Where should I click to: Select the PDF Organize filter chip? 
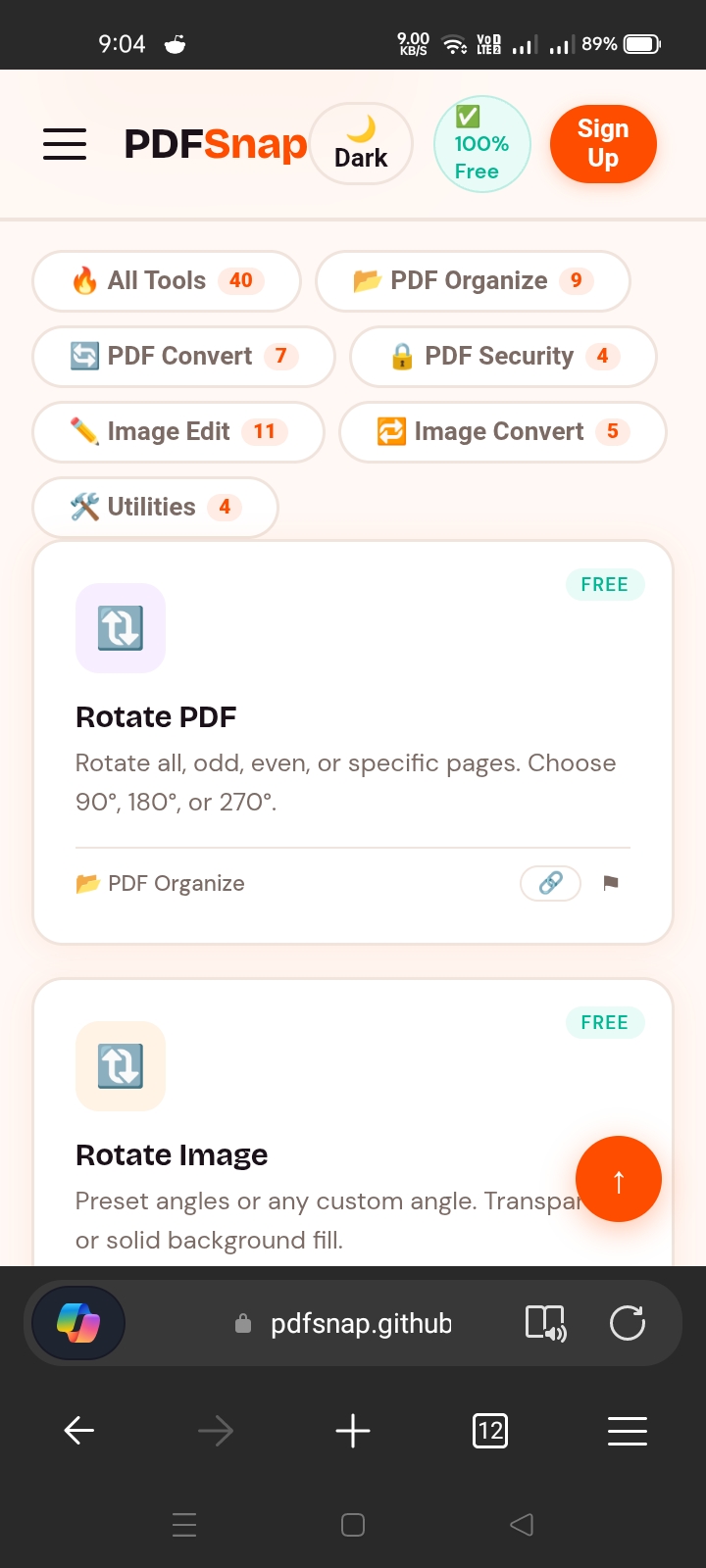tap(473, 281)
